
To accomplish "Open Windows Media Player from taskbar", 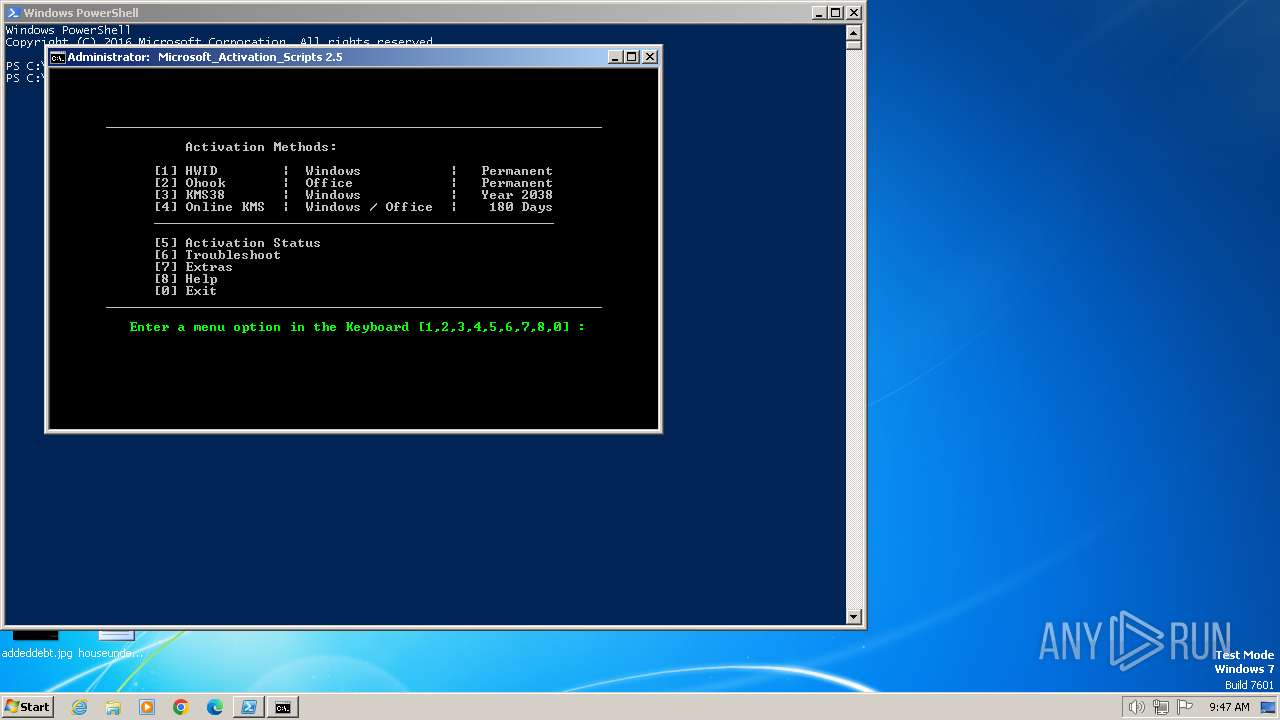I will (147, 707).
